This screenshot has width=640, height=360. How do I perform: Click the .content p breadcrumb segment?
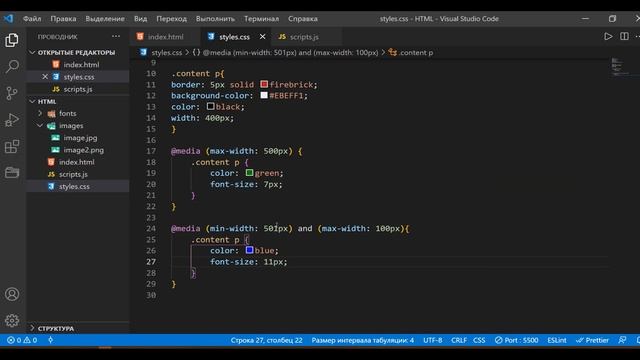coord(416,53)
